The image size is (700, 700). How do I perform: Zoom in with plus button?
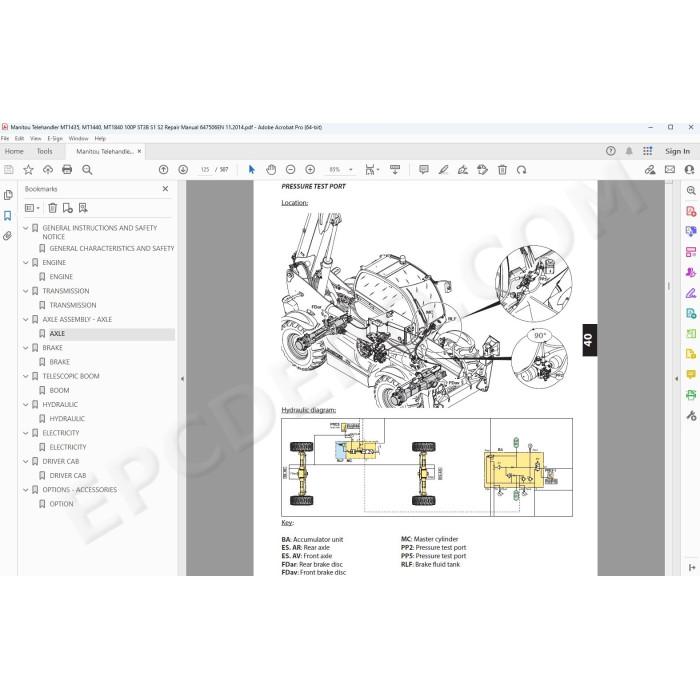click(310, 170)
